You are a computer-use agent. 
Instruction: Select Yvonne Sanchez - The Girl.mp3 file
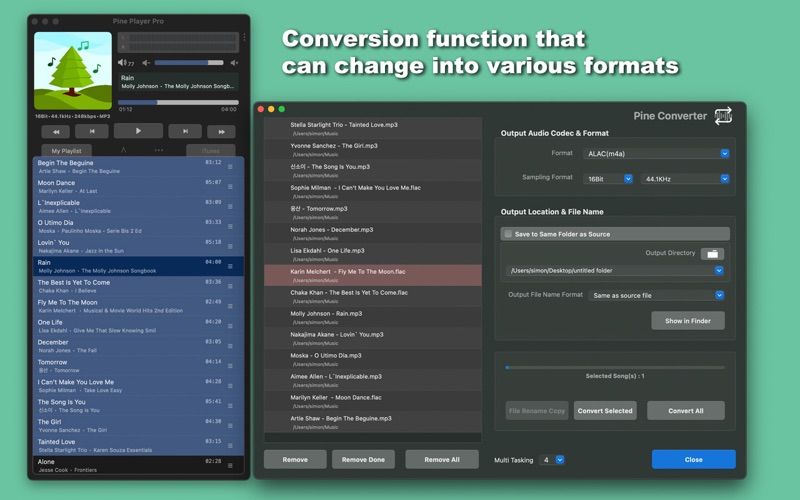(372, 149)
